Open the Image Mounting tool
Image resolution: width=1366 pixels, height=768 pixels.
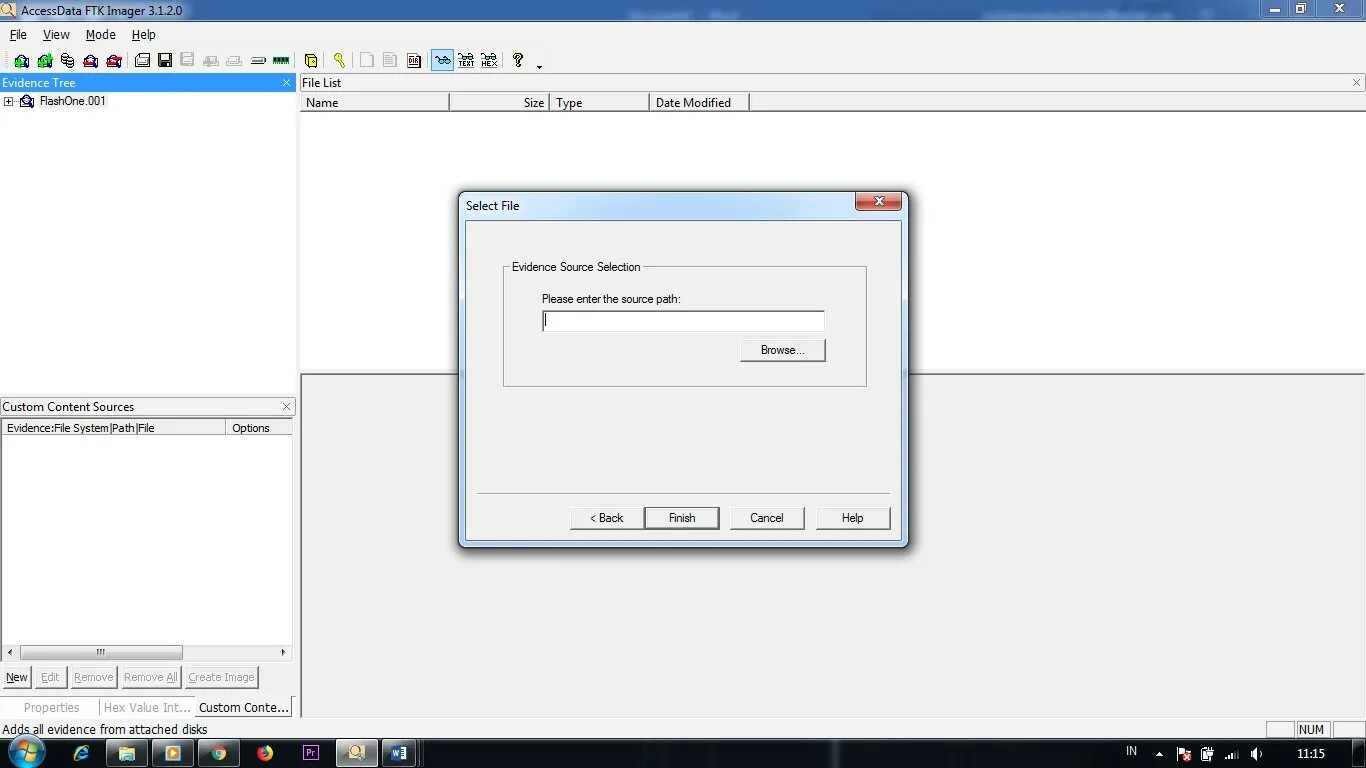pos(67,61)
